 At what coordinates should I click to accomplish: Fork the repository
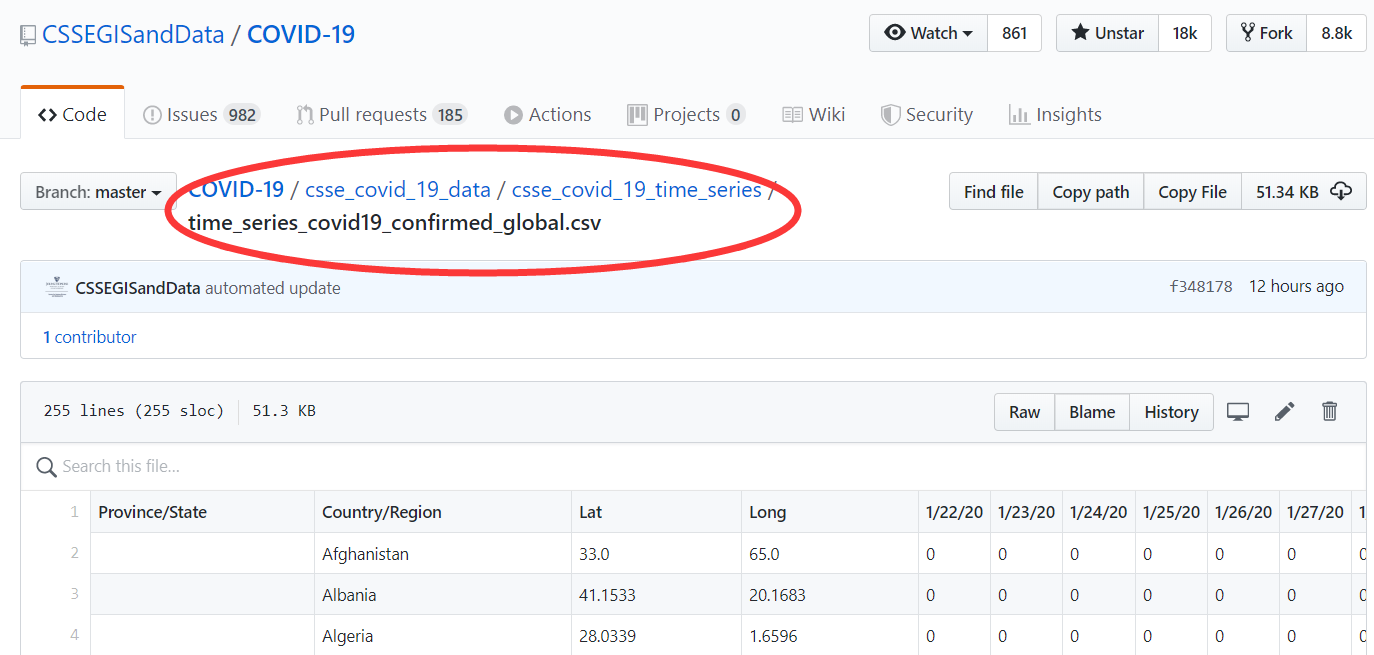(x=1266, y=33)
